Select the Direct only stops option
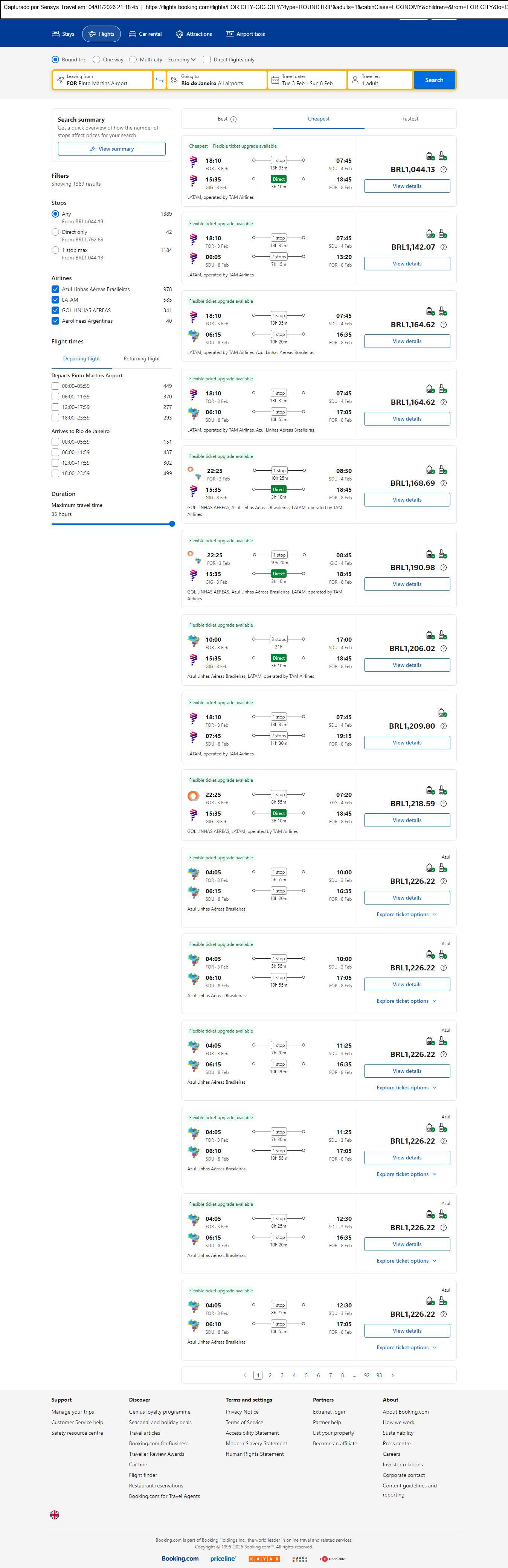The image size is (508, 1568). pyautogui.click(x=55, y=232)
